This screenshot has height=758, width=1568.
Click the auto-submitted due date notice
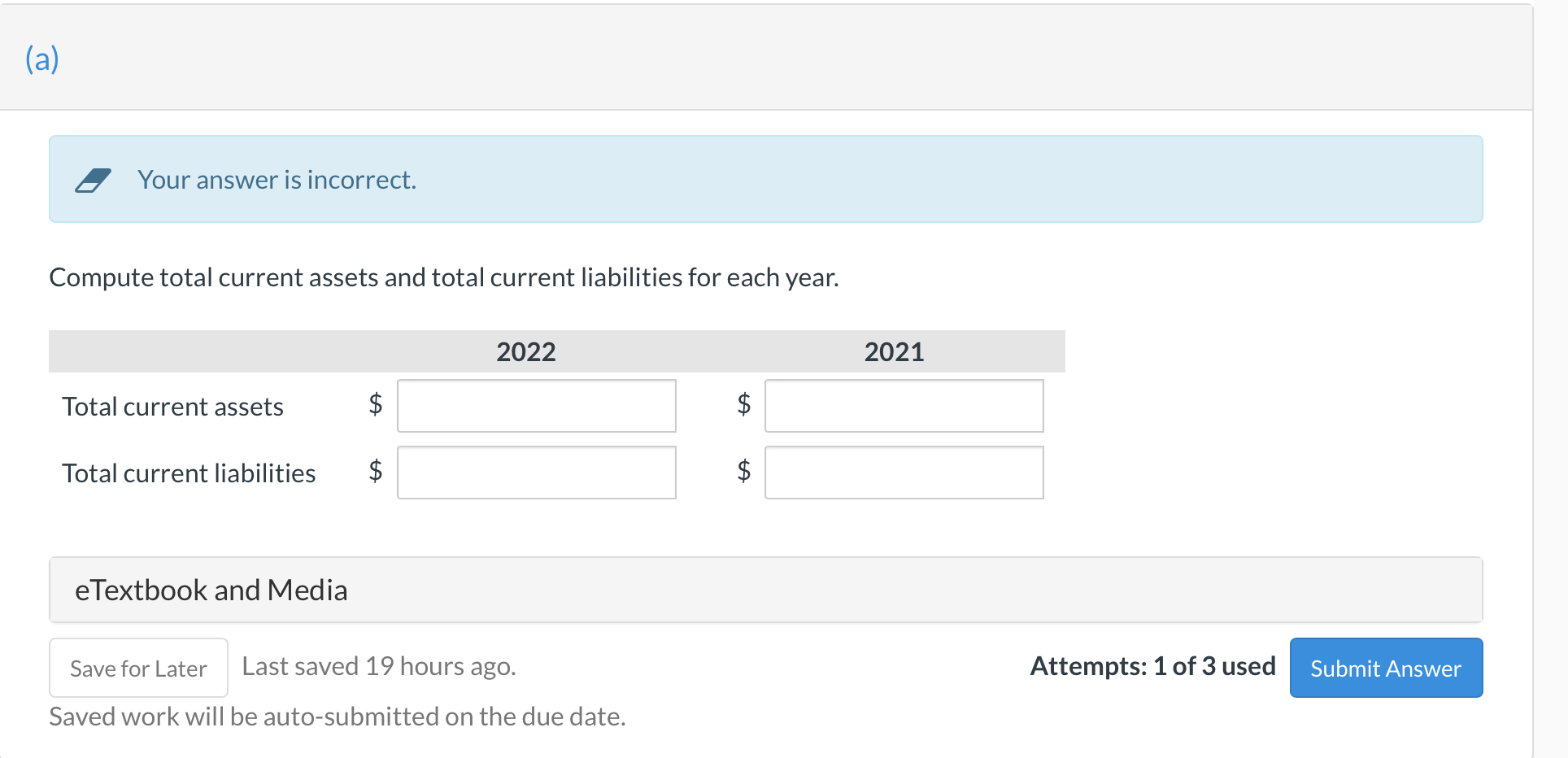pyautogui.click(x=337, y=716)
